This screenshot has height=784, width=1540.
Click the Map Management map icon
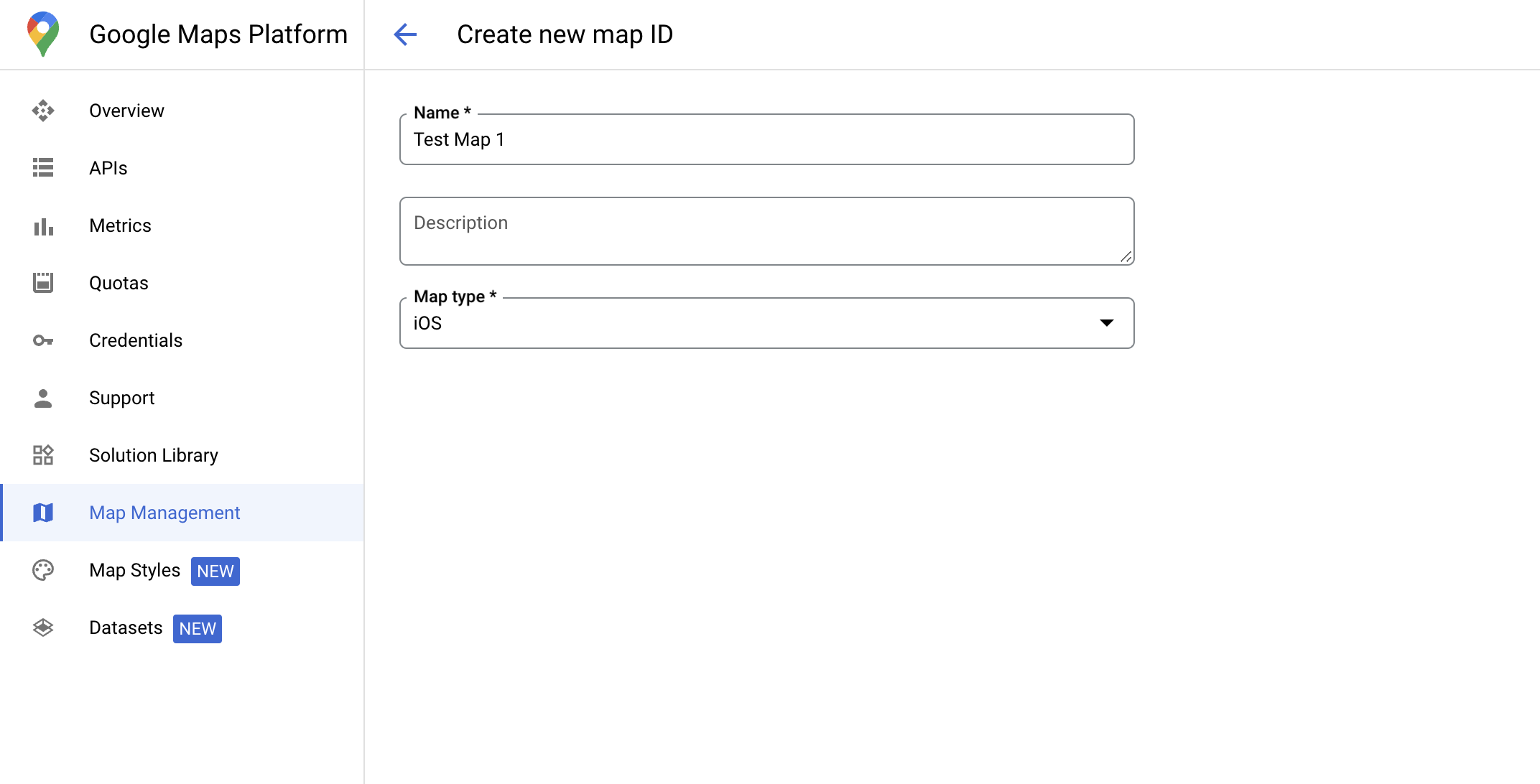point(43,513)
